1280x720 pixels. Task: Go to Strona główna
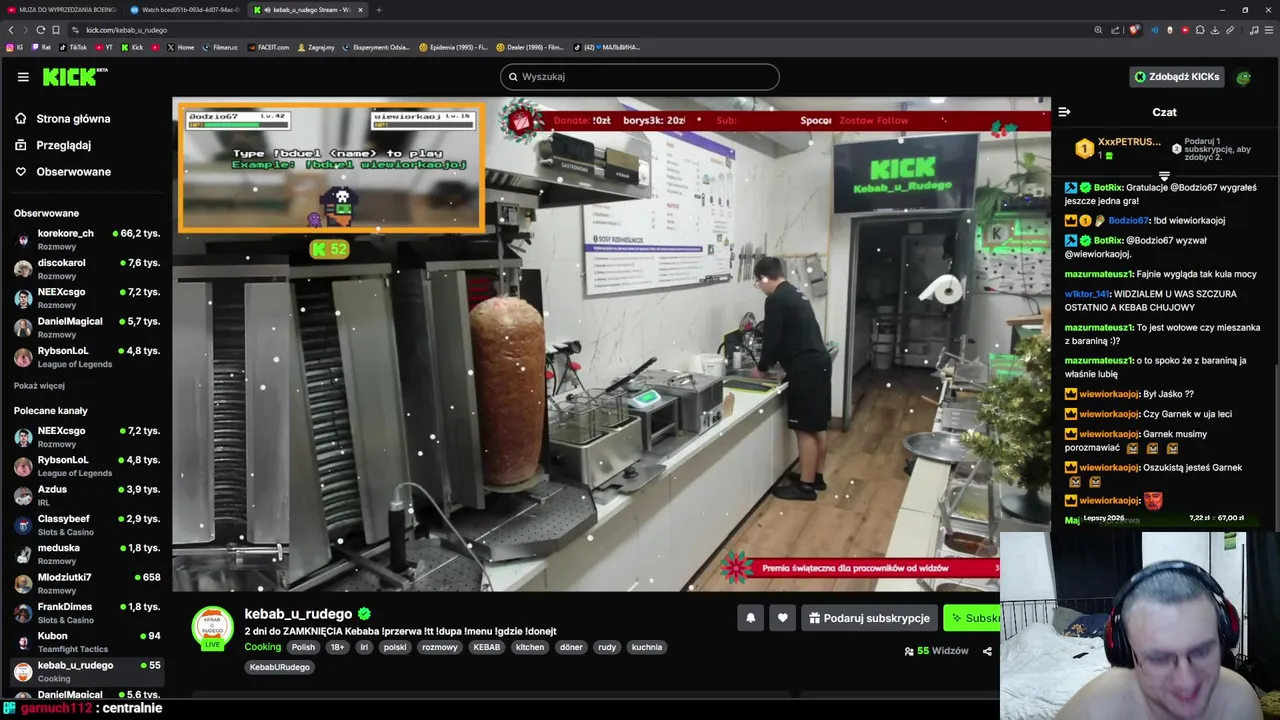[62, 119]
